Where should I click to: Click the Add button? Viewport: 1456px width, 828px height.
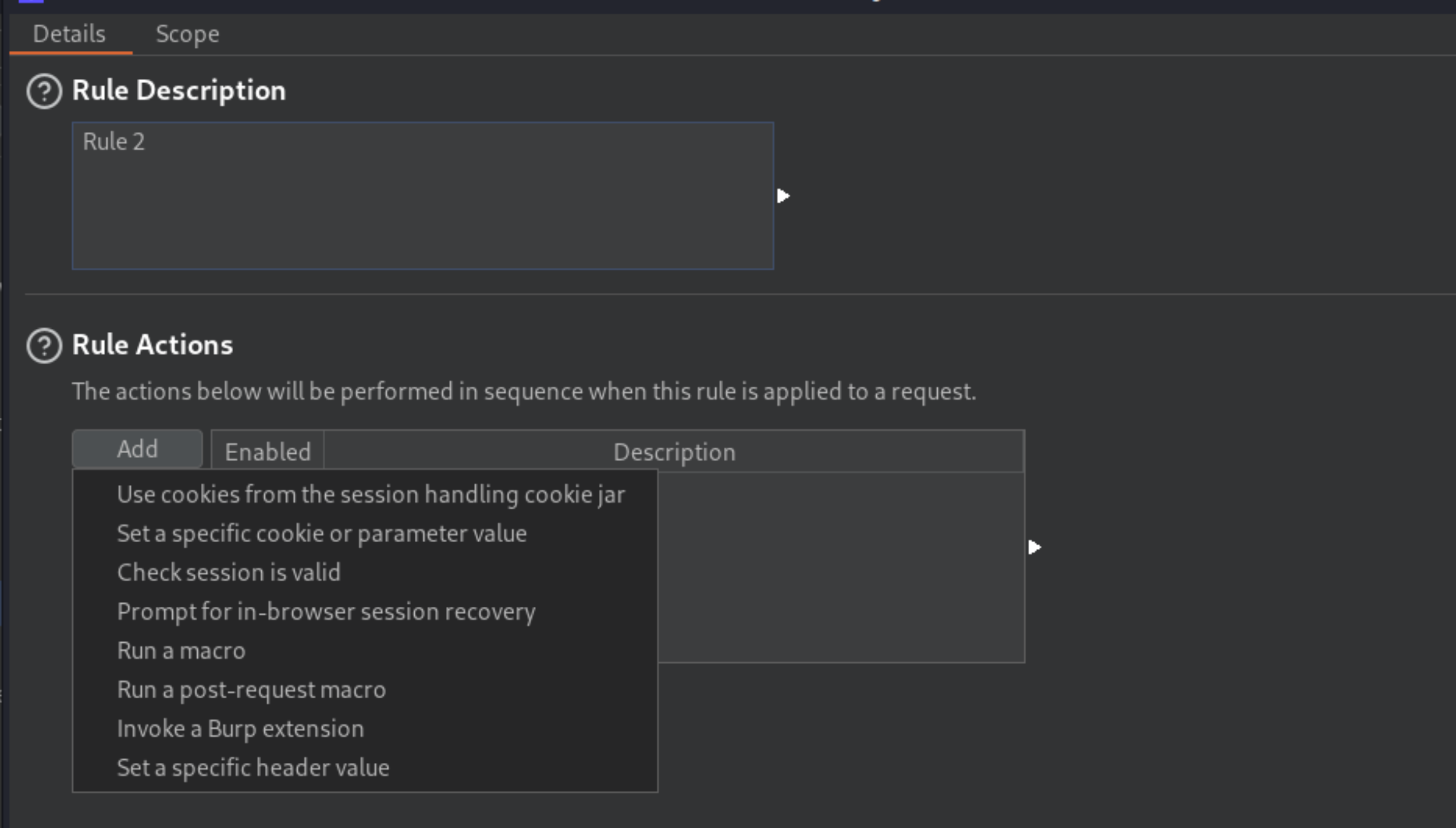pos(137,449)
